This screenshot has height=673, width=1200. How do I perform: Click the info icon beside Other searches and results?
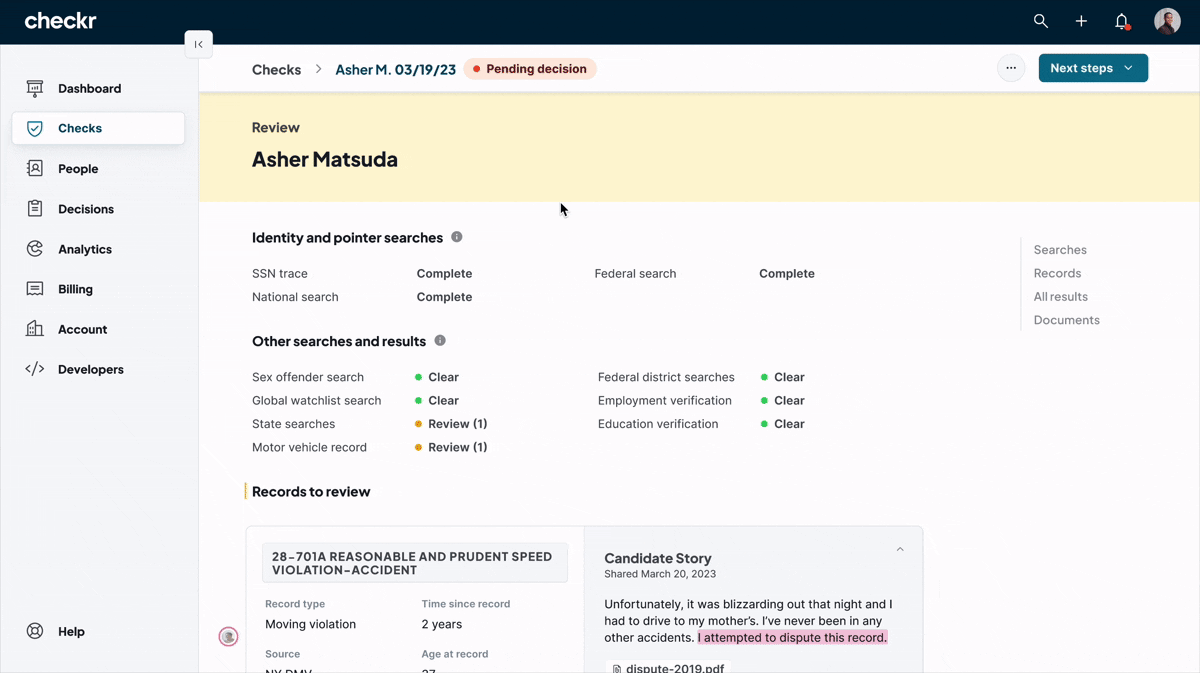point(440,341)
